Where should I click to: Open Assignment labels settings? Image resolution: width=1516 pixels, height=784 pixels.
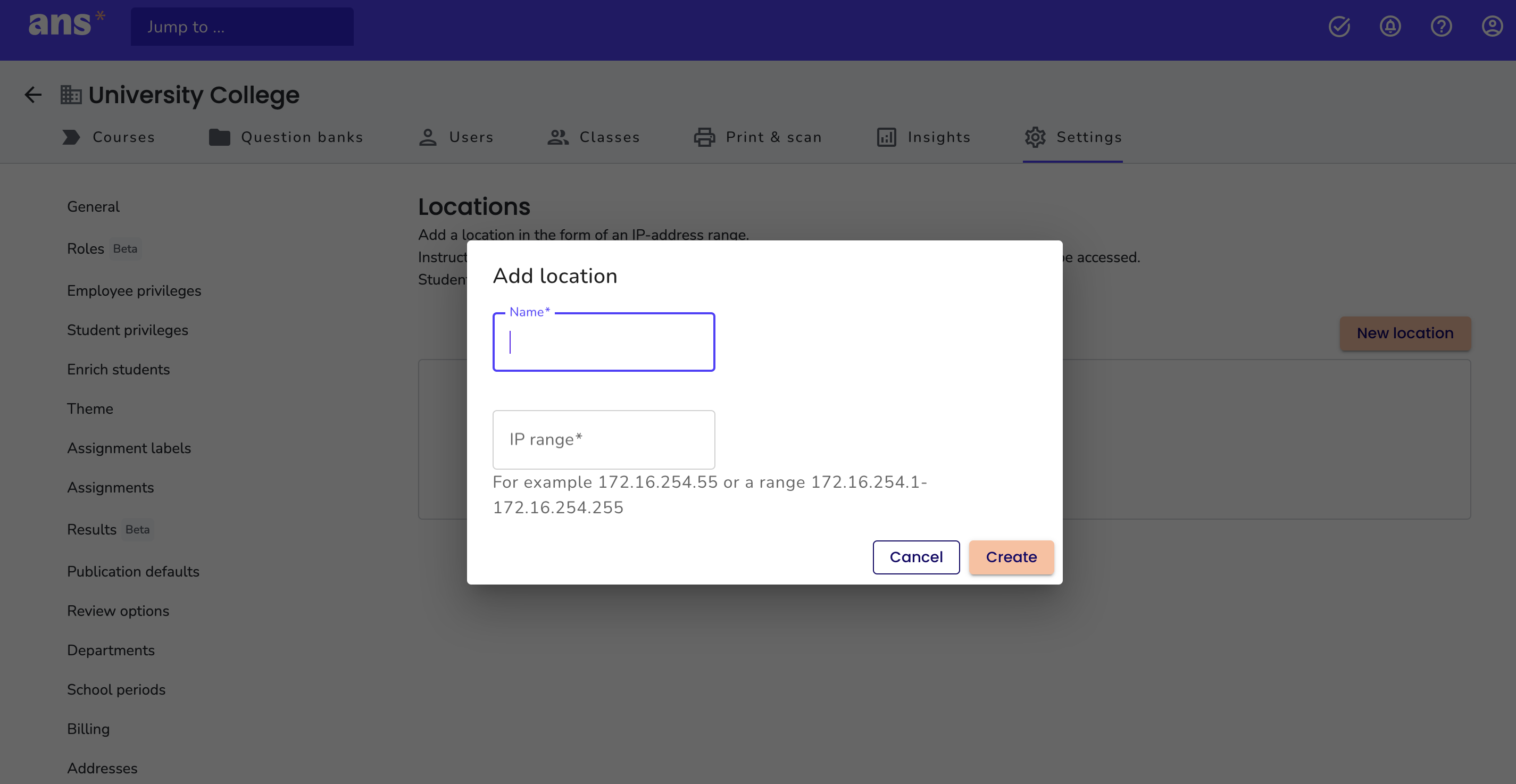(129, 448)
